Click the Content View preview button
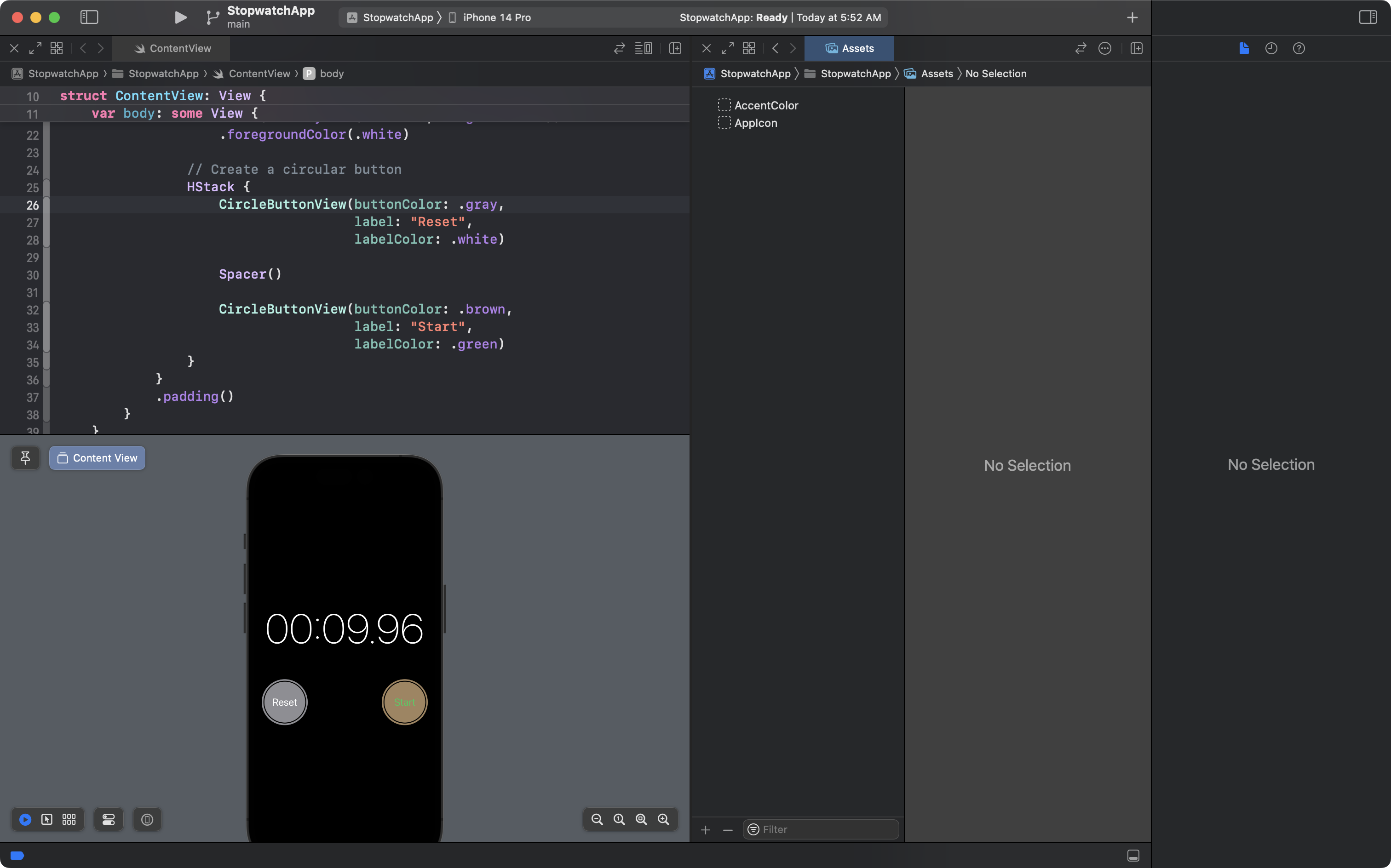 point(97,457)
